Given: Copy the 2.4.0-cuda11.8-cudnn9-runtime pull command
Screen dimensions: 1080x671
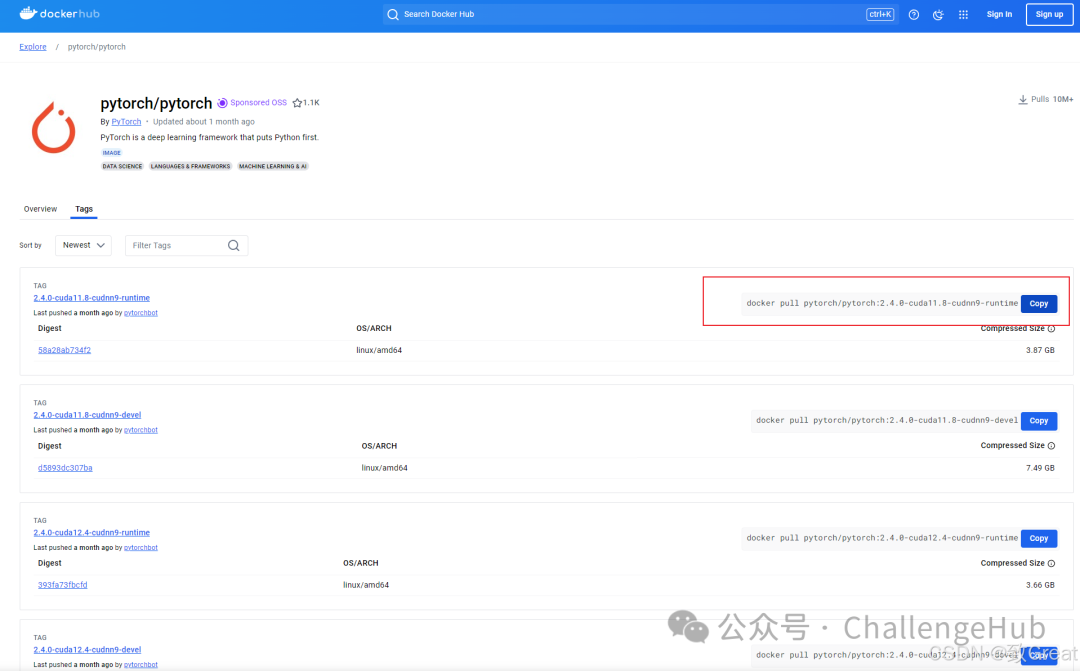Looking at the screenshot, I should (x=1039, y=304).
